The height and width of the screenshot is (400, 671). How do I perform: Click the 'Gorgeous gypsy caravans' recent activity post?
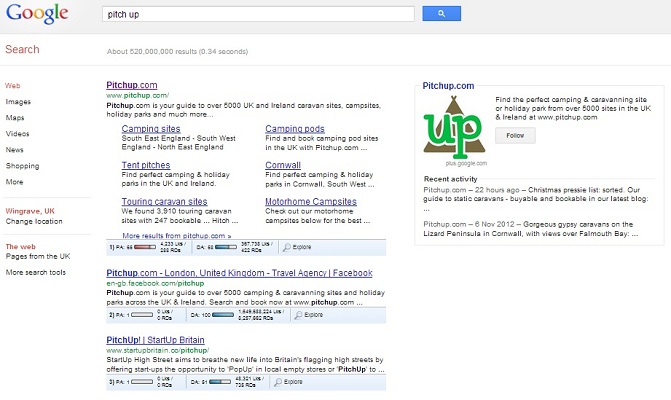(x=531, y=229)
